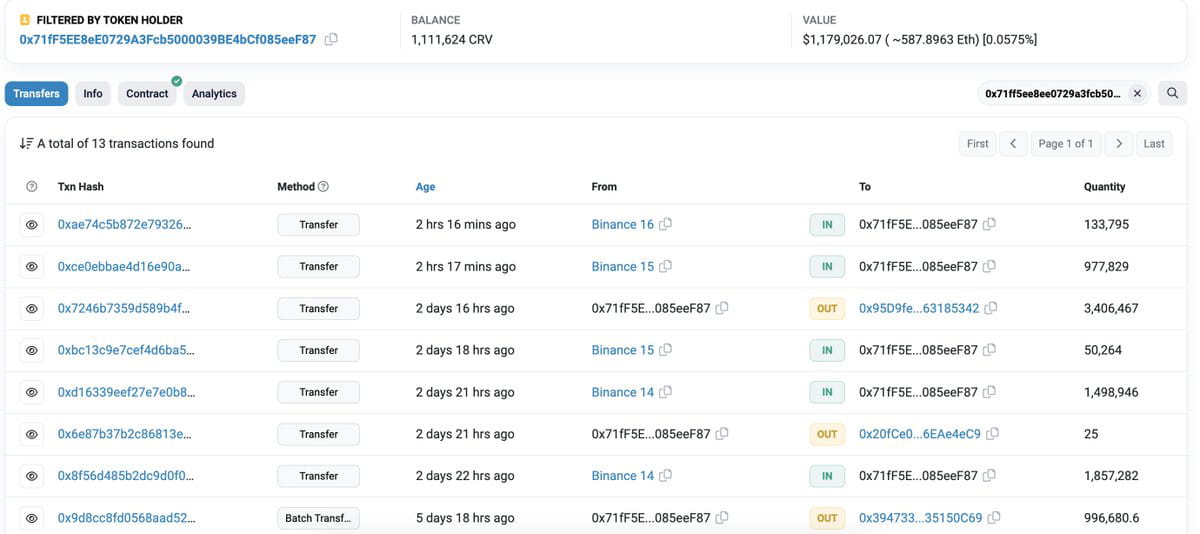Image resolution: width=1200 pixels, height=534 pixels.
Task: Toggle eye preview for 0x7246b7359d589b4f row
Action: pyautogui.click(x=31, y=309)
